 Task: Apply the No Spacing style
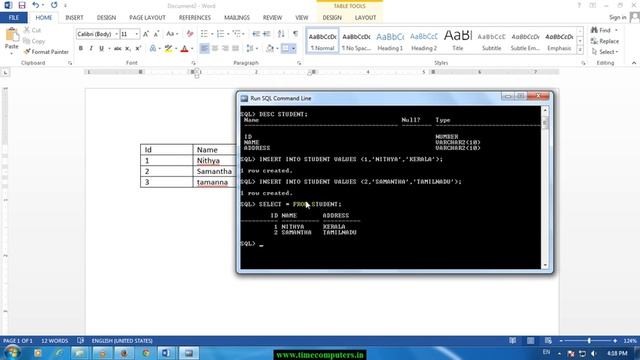(356, 41)
